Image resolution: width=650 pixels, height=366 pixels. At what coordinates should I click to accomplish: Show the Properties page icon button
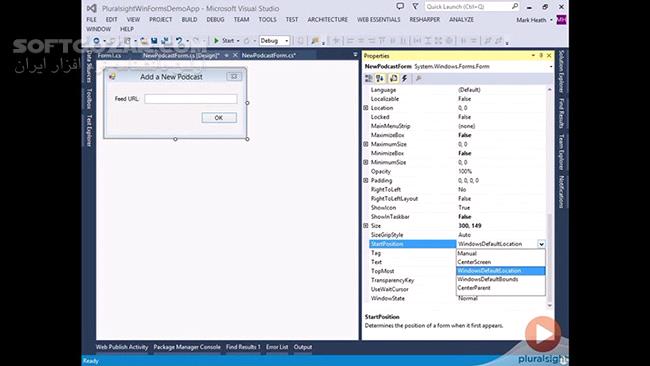tap(393, 78)
